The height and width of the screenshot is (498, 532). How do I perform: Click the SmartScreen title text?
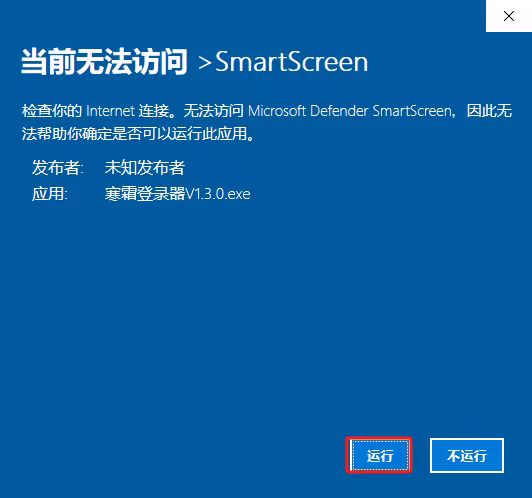[292, 62]
